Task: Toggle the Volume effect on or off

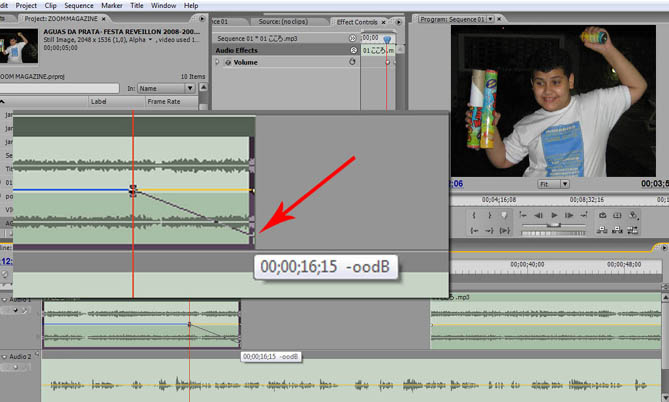Action: 228,62
